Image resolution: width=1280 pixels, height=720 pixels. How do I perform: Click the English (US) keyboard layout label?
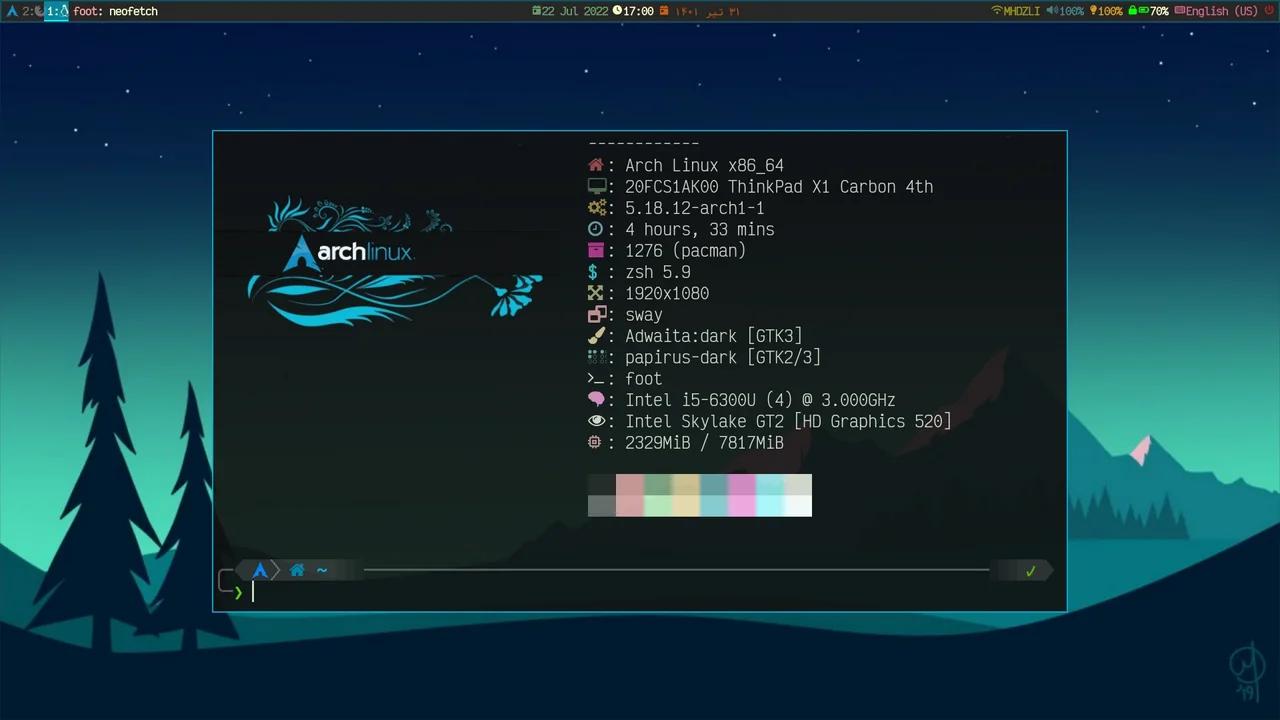[1216, 11]
